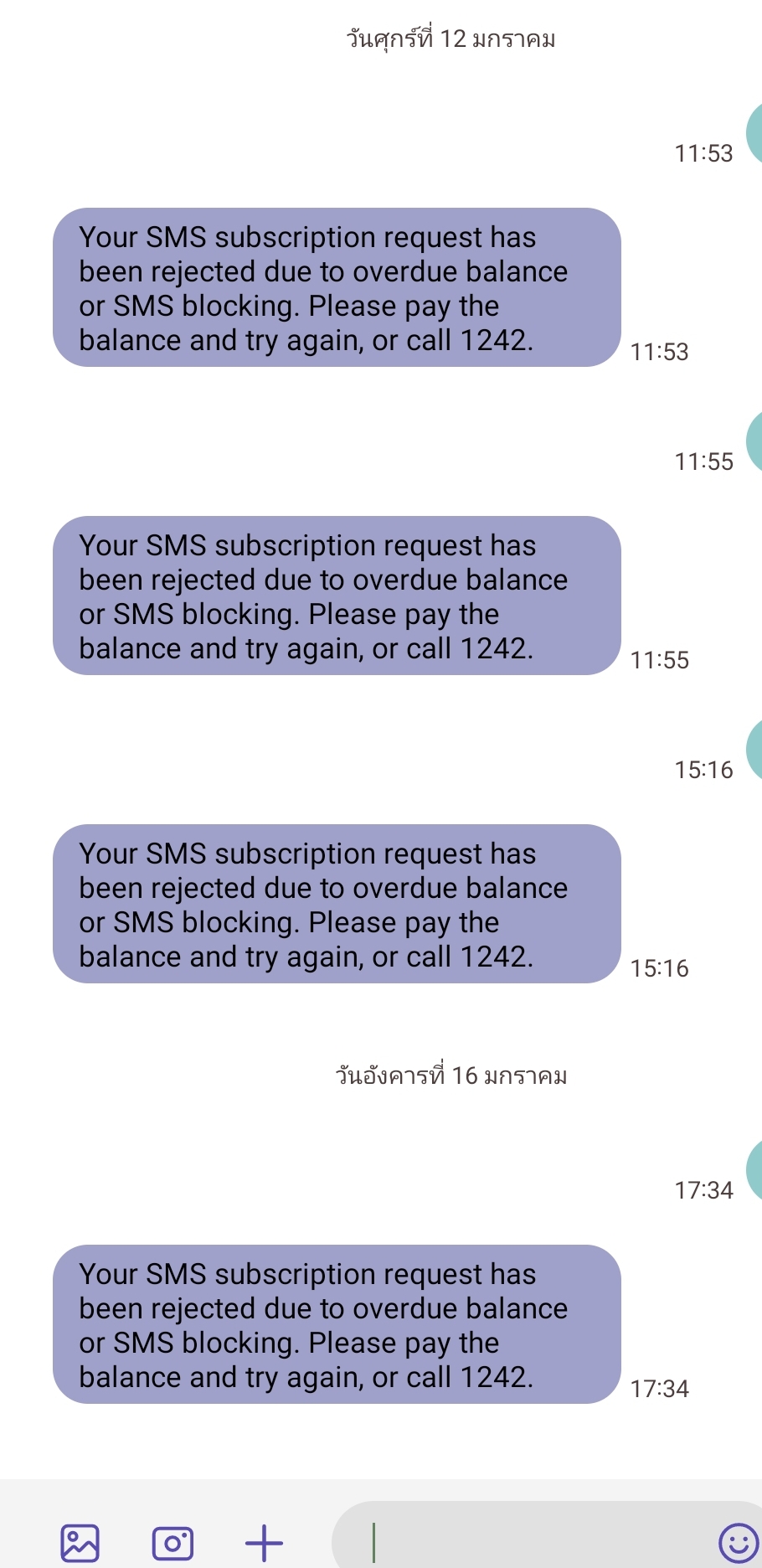This screenshot has height=1568, width=762.
Task: Tap the teal sent bubble at 11:53
Action: [754, 132]
